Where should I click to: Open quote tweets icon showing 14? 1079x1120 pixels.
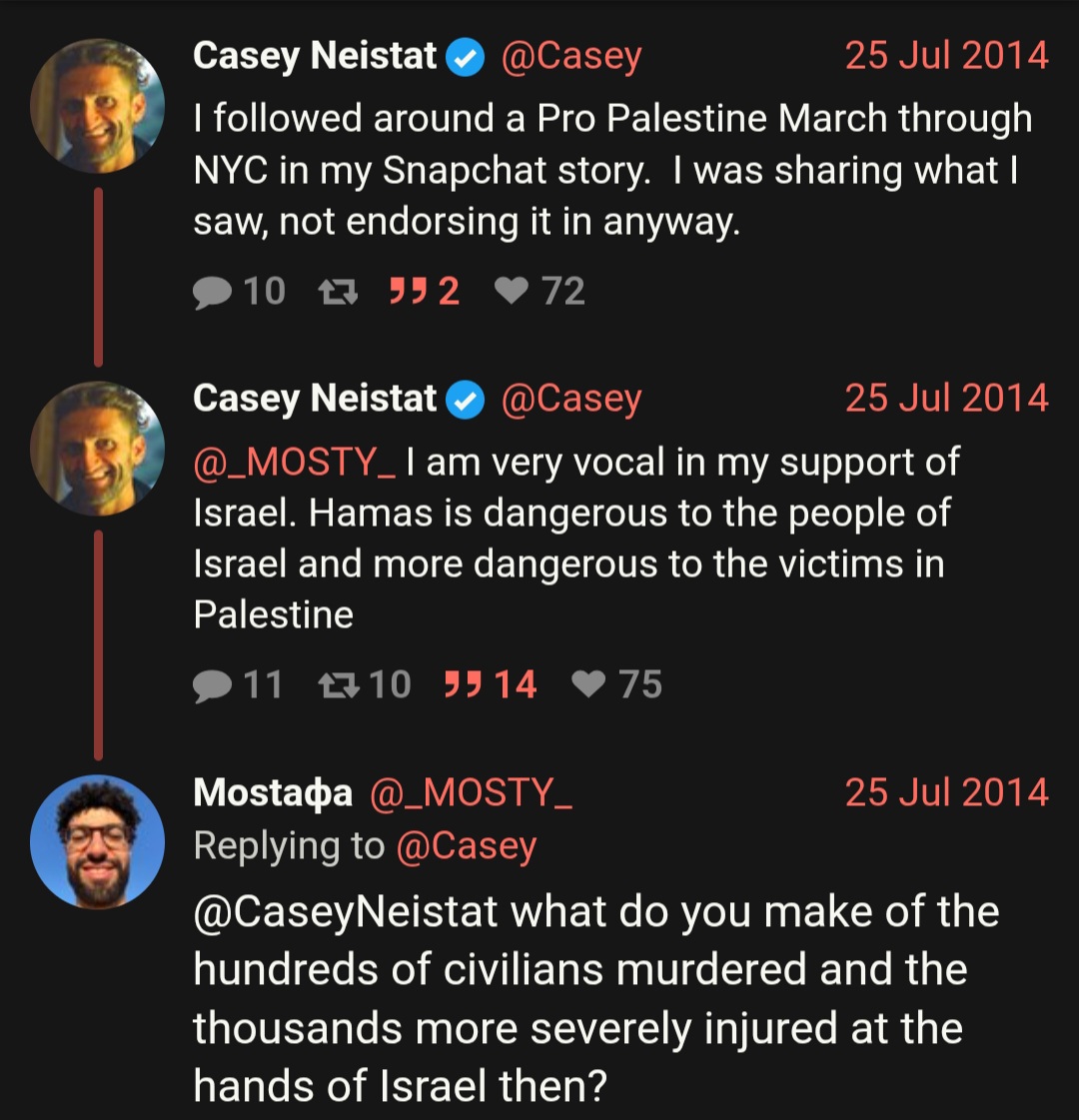(463, 683)
